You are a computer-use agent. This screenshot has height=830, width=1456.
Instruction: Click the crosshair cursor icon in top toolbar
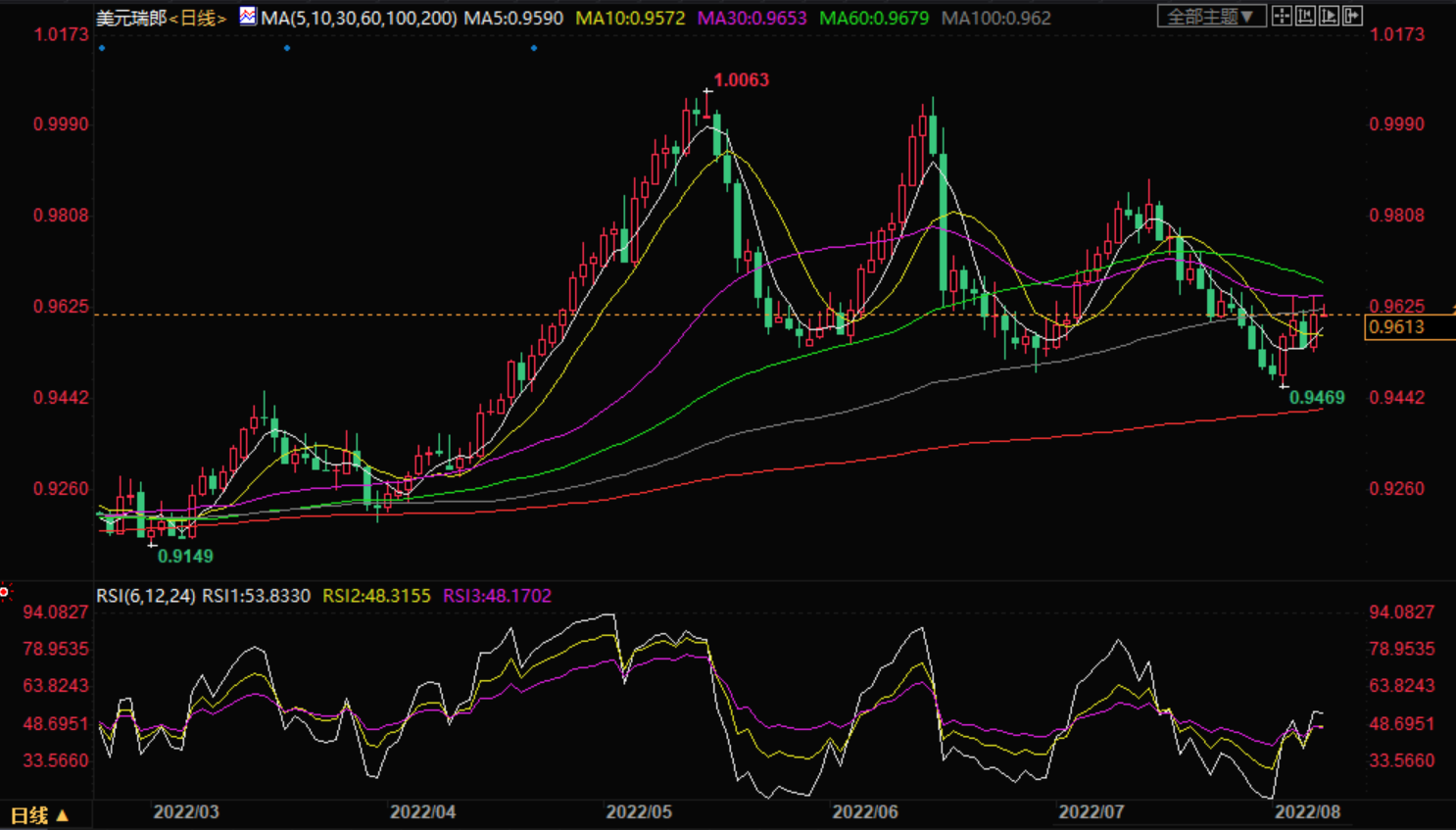1282,16
